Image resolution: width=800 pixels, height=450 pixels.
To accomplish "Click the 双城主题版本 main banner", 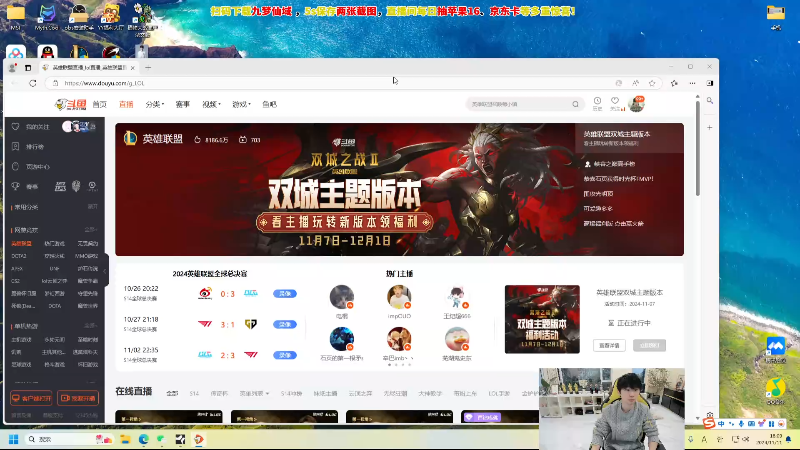I will [345, 189].
